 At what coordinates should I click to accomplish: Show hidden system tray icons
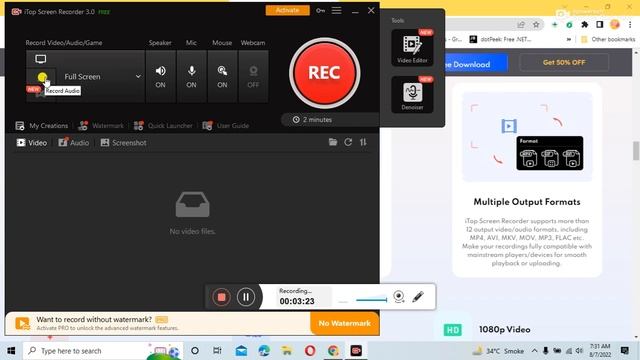534,351
